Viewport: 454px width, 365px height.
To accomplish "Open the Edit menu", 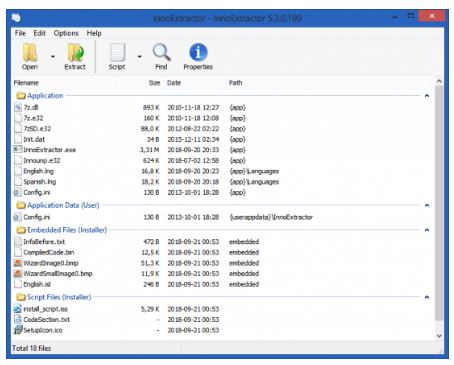I will click(x=39, y=33).
